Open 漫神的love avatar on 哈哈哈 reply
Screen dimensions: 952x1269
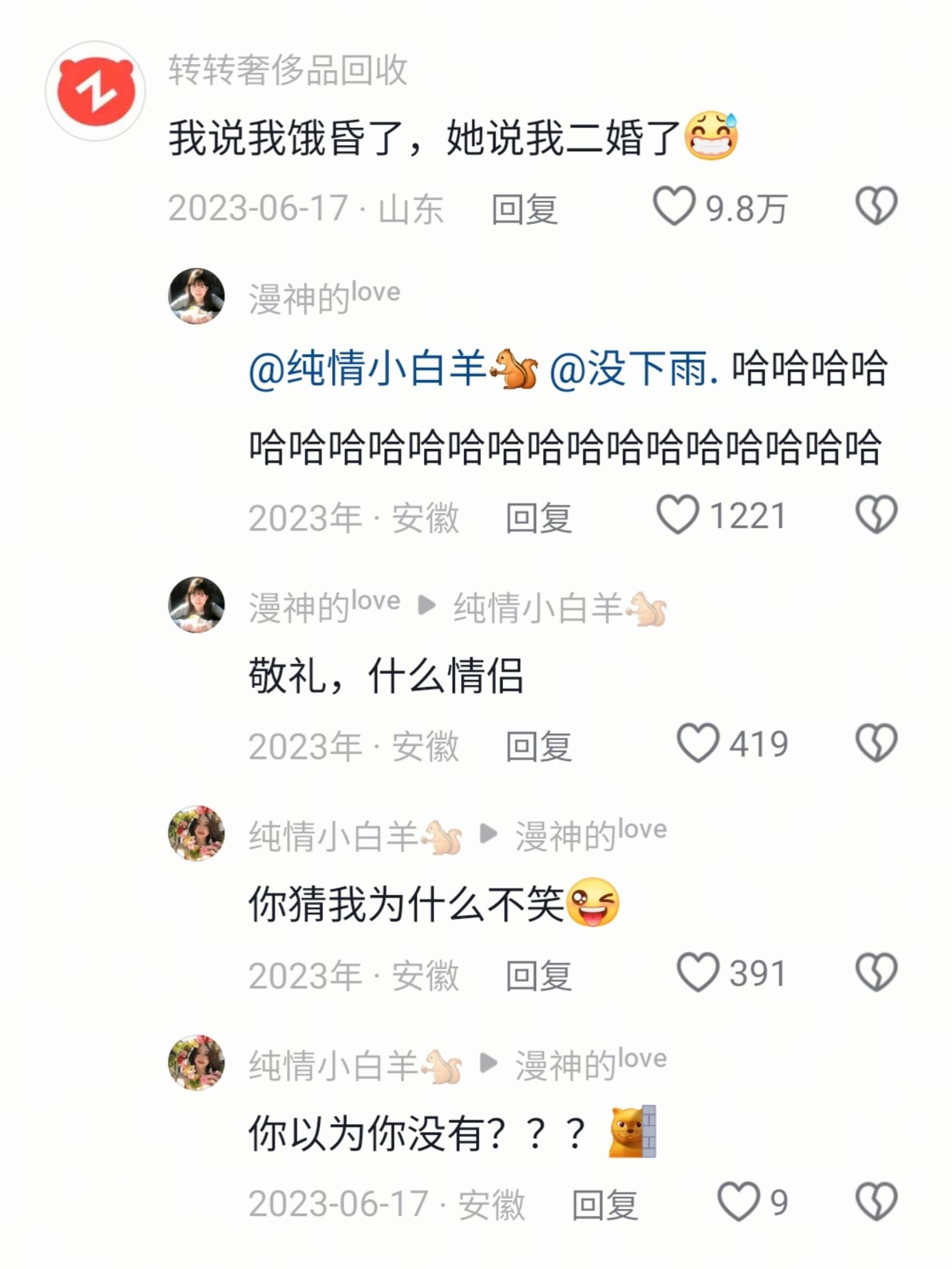pos(196,296)
